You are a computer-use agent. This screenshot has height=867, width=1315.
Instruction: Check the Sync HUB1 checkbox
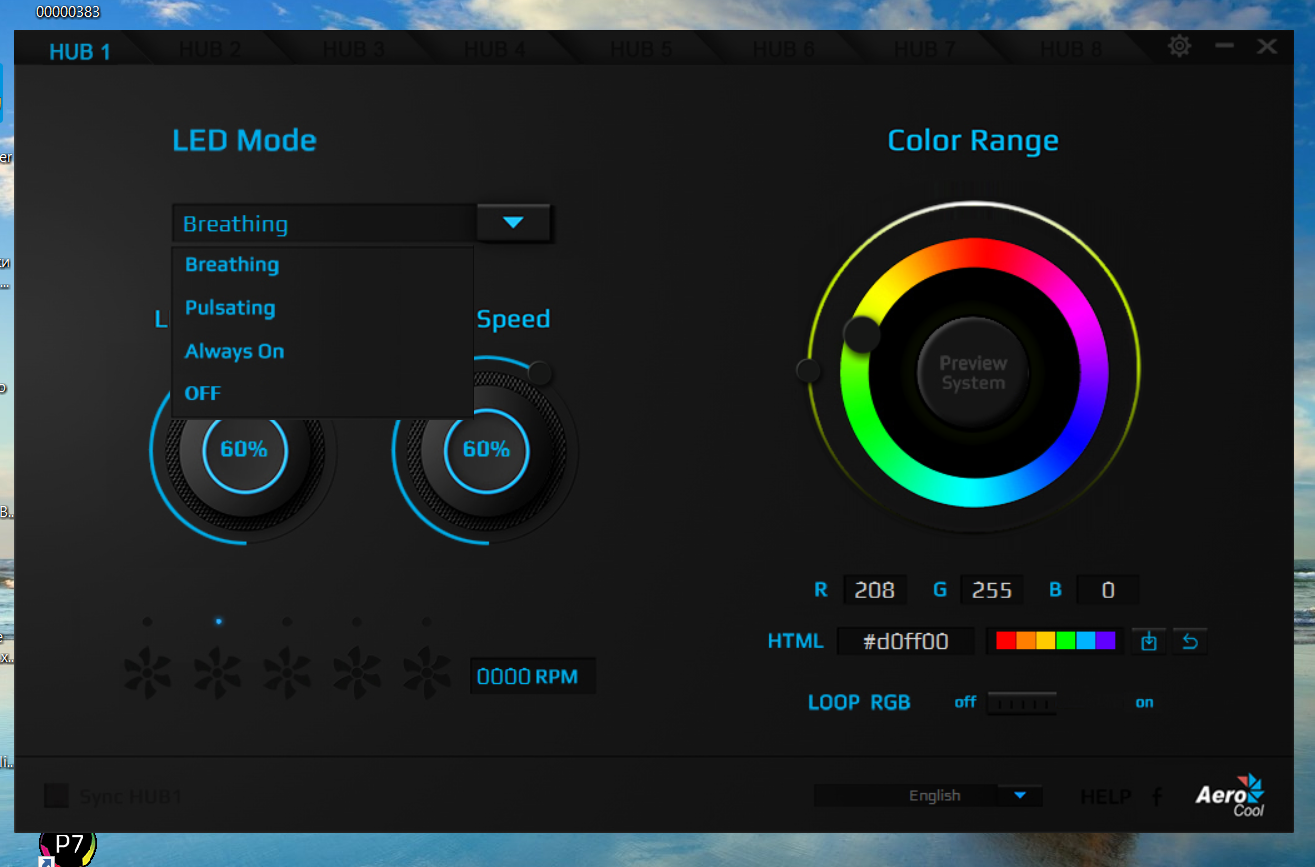[57, 796]
